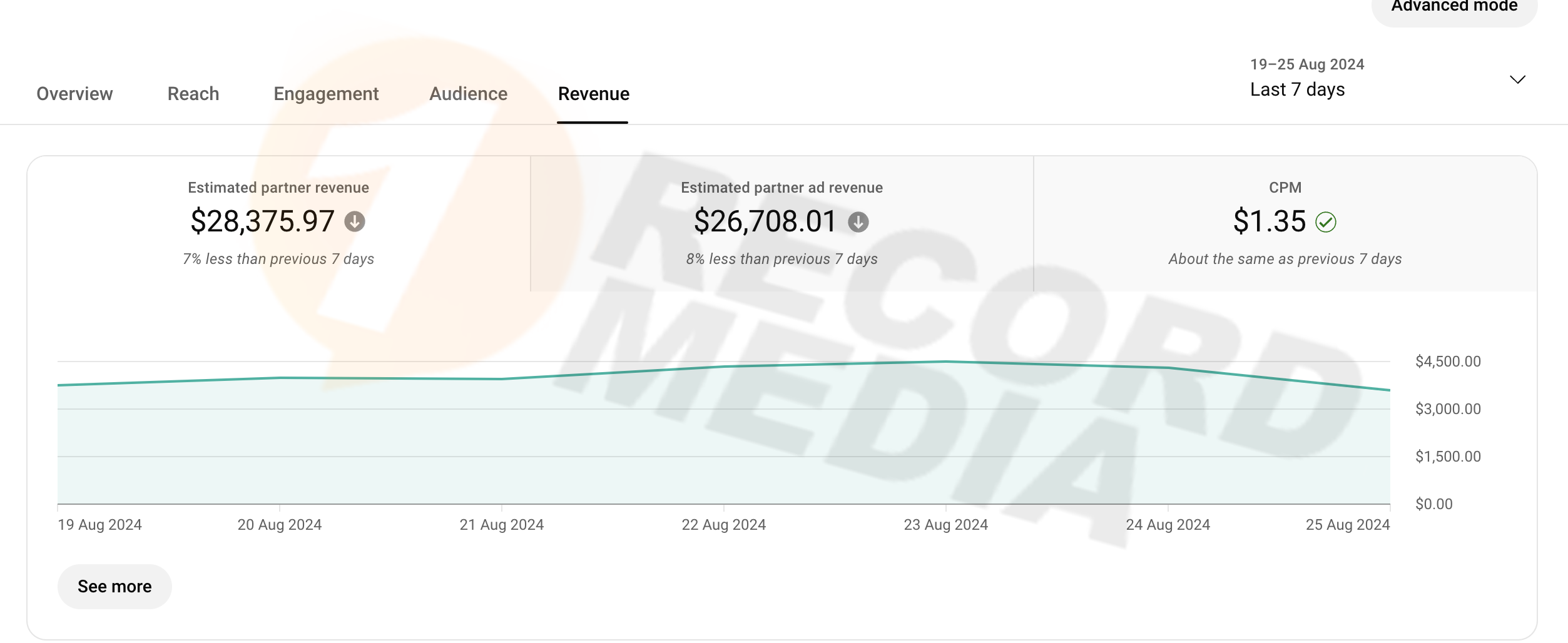
Task: Click the 19 Aug 2024 axis label
Action: pyautogui.click(x=100, y=525)
